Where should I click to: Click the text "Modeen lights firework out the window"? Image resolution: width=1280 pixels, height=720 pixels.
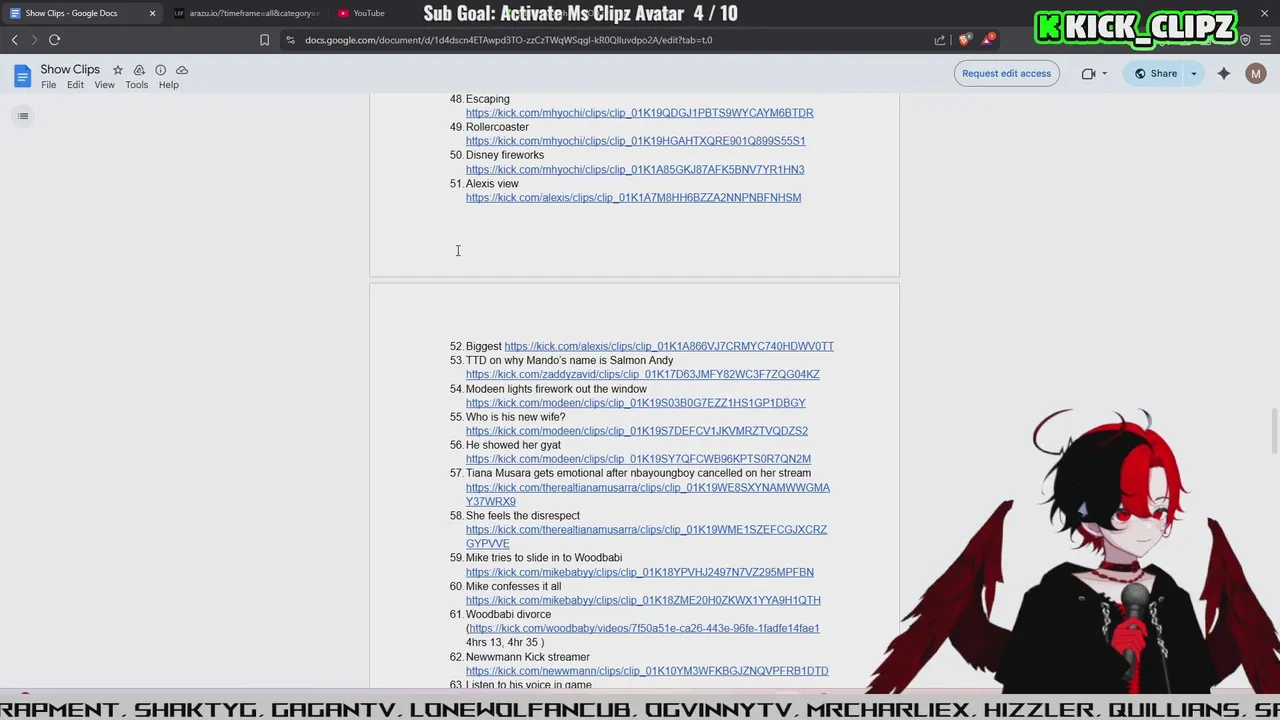[x=556, y=389]
